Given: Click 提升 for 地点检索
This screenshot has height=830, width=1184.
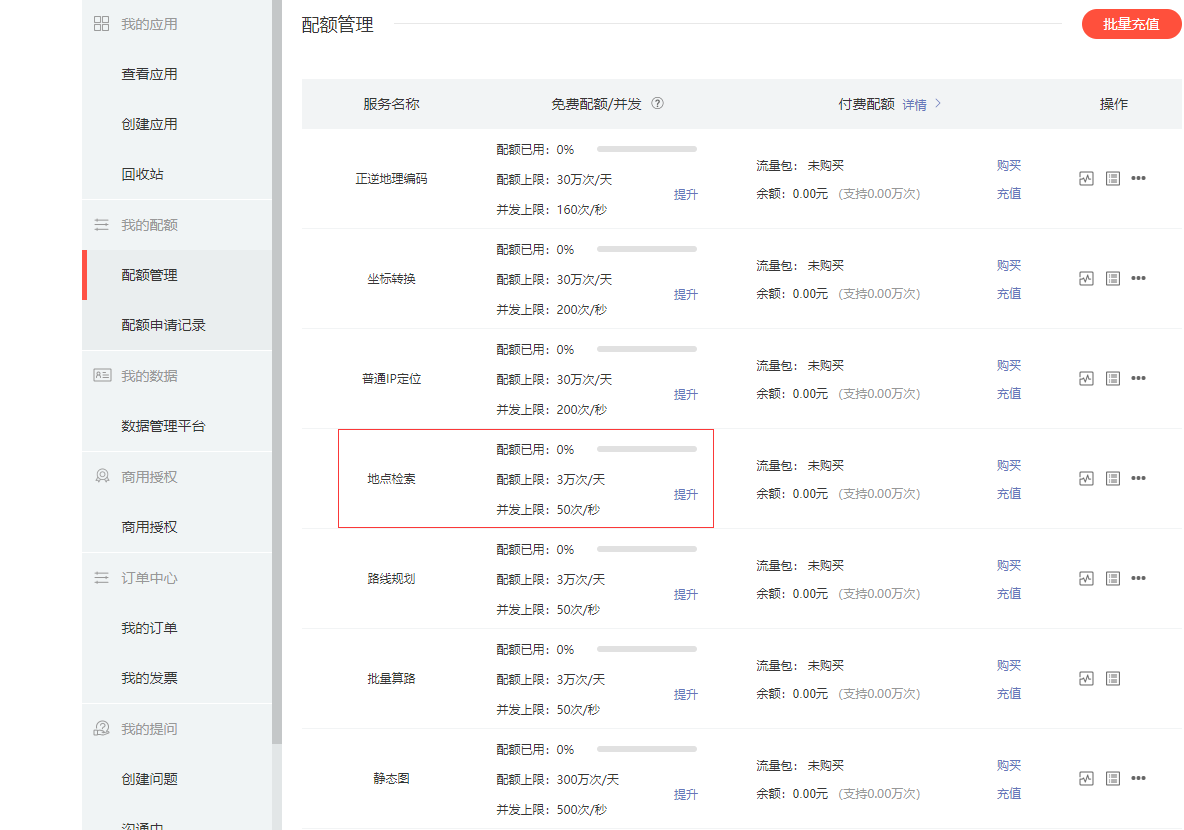Looking at the screenshot, I should [x=686, y=495].
